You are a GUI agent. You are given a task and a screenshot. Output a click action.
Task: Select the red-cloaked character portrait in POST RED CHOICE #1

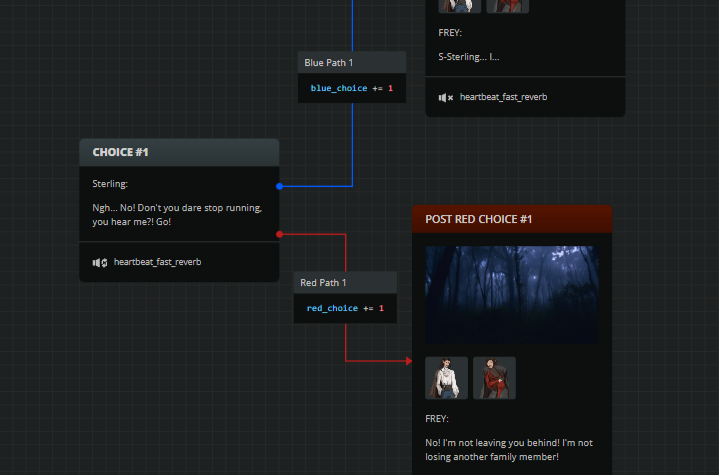(494, 378)
